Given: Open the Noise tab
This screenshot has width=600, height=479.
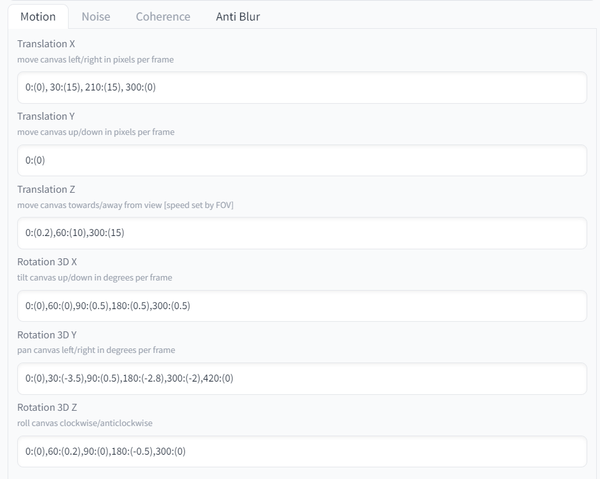Looking at the screenshot, I should (x=96, y=16).
